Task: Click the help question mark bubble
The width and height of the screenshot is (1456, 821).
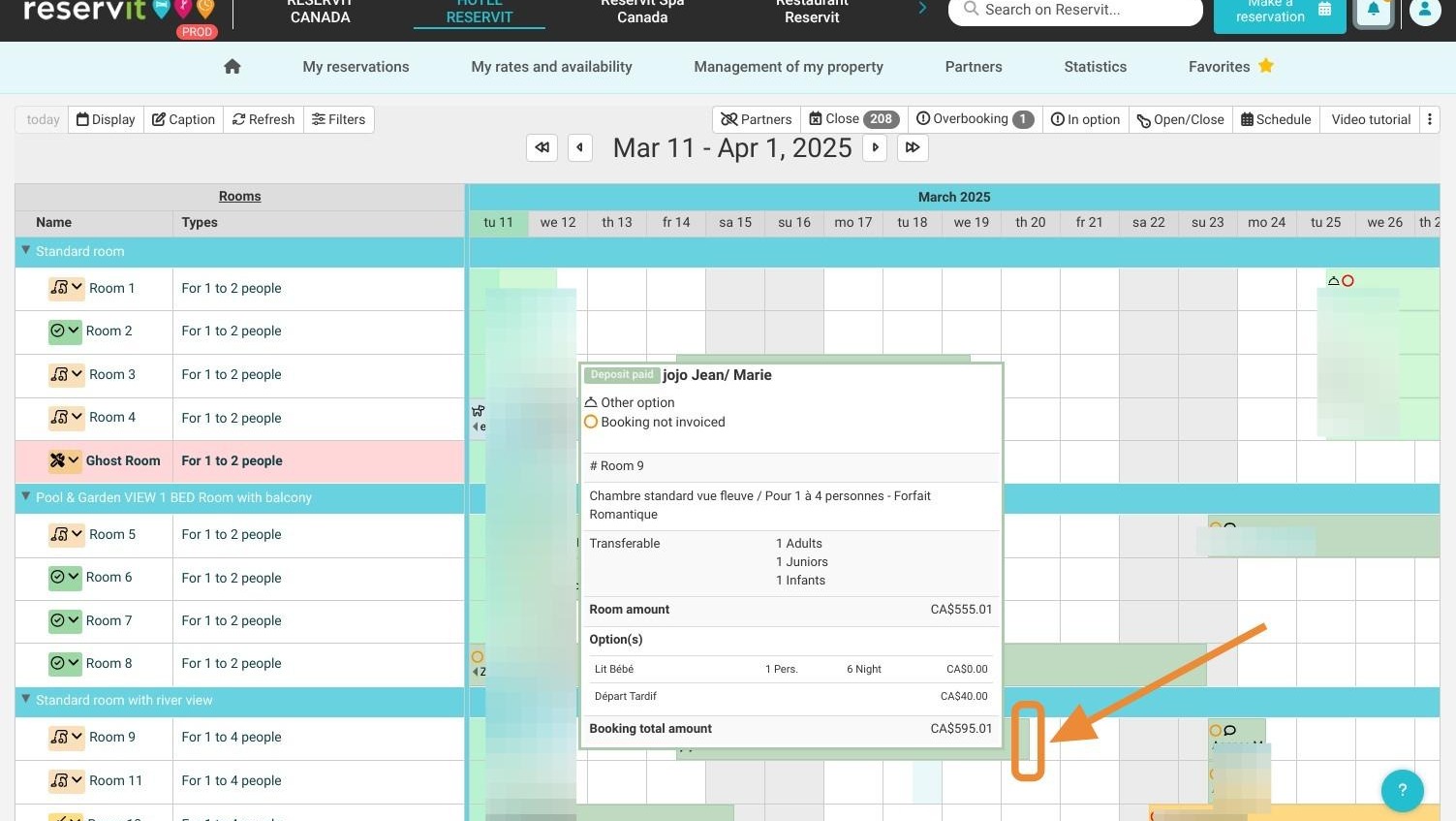Action: click(1402, 790)
